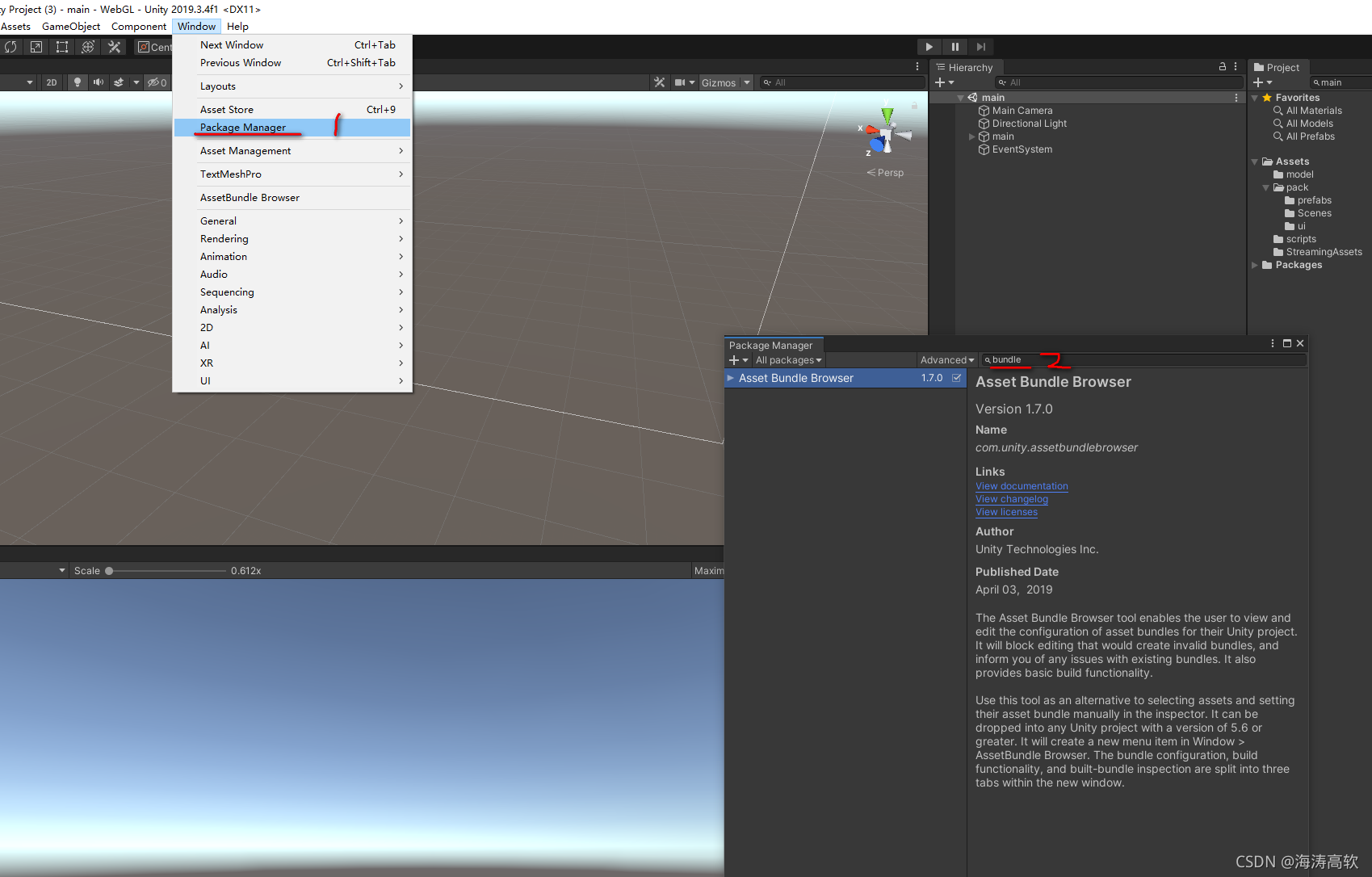Screen dimensions: 1372x877
Task: Toggle the Hierarchy panel lock icon
Action: click(1223, 67)
